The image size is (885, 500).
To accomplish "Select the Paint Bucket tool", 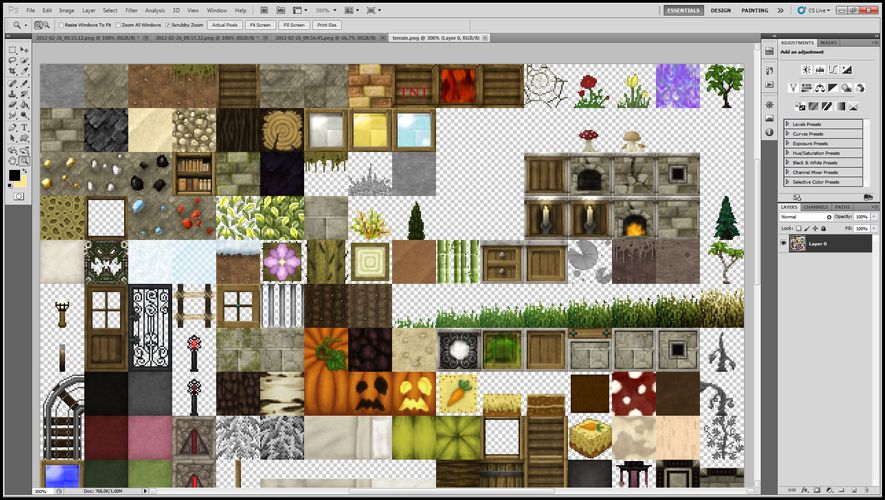I will 24,104.
